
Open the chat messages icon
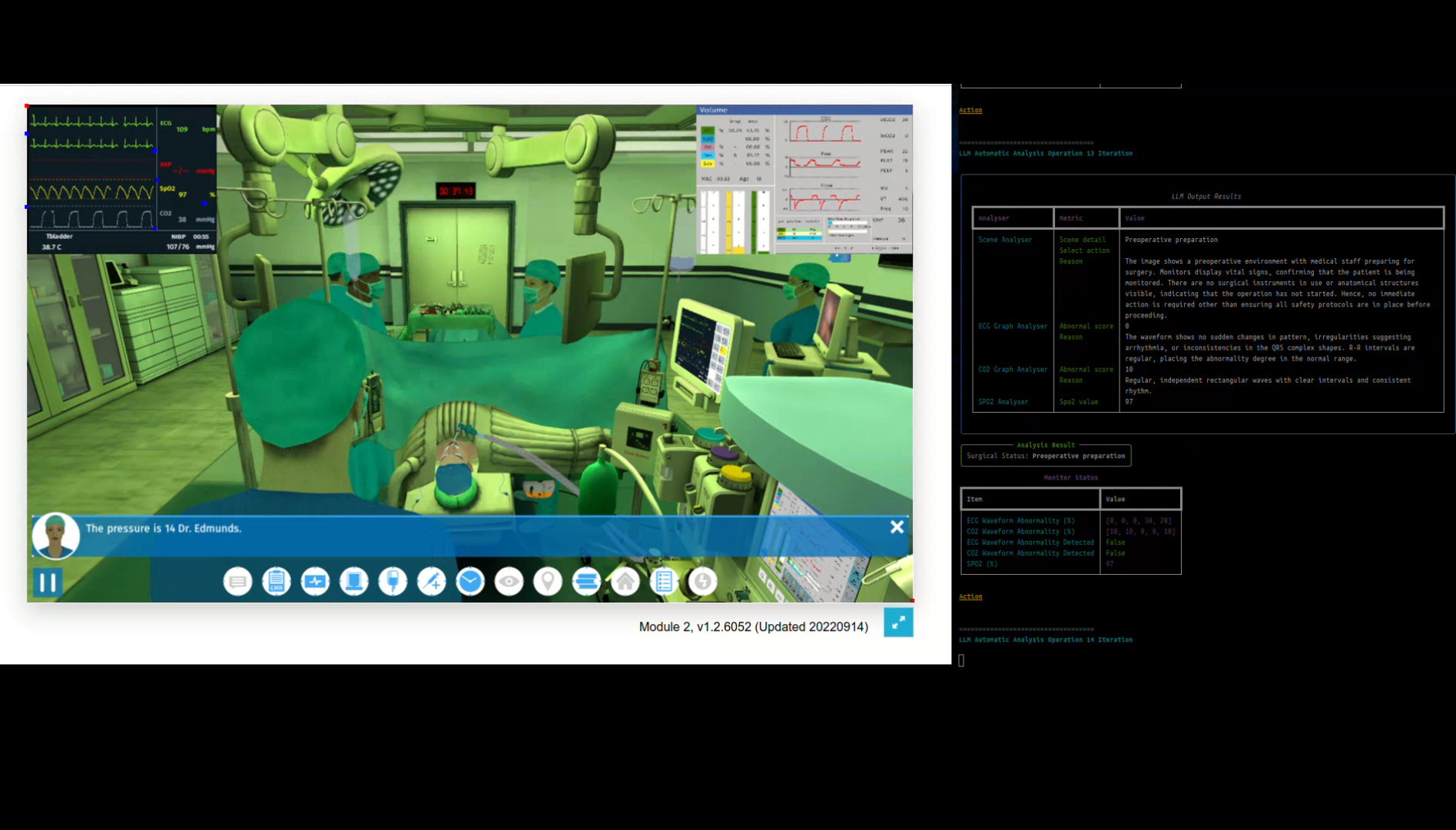[x=237, y=582]
